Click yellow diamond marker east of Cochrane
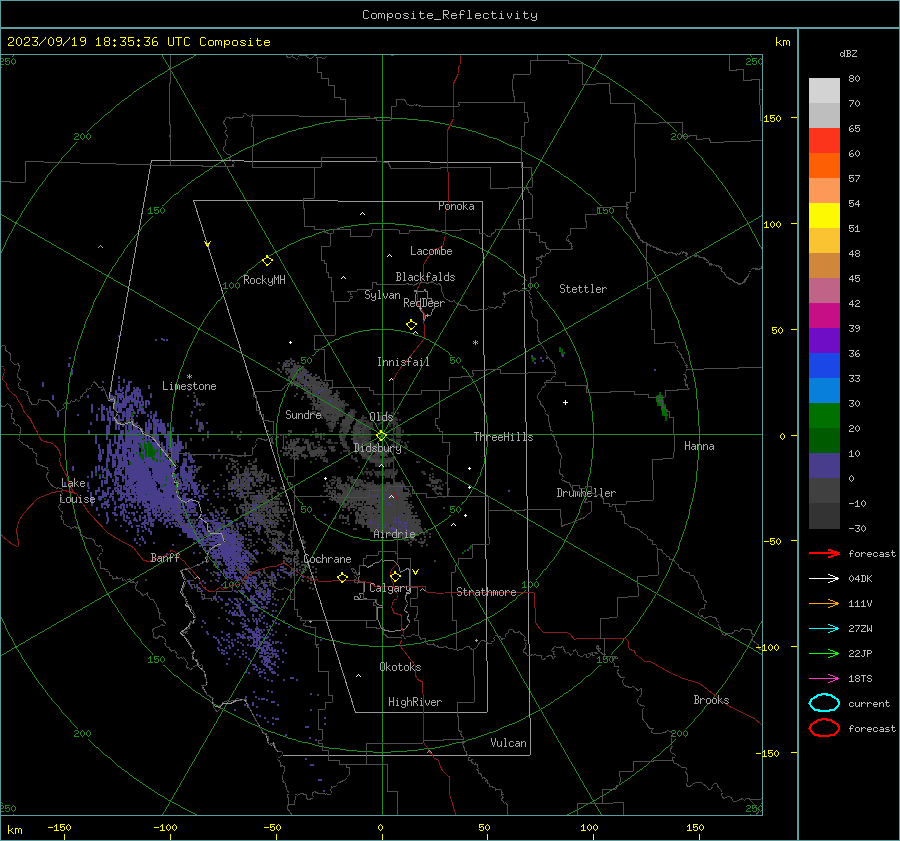Screen dimensions: 900x841 [x=342, y=577]
